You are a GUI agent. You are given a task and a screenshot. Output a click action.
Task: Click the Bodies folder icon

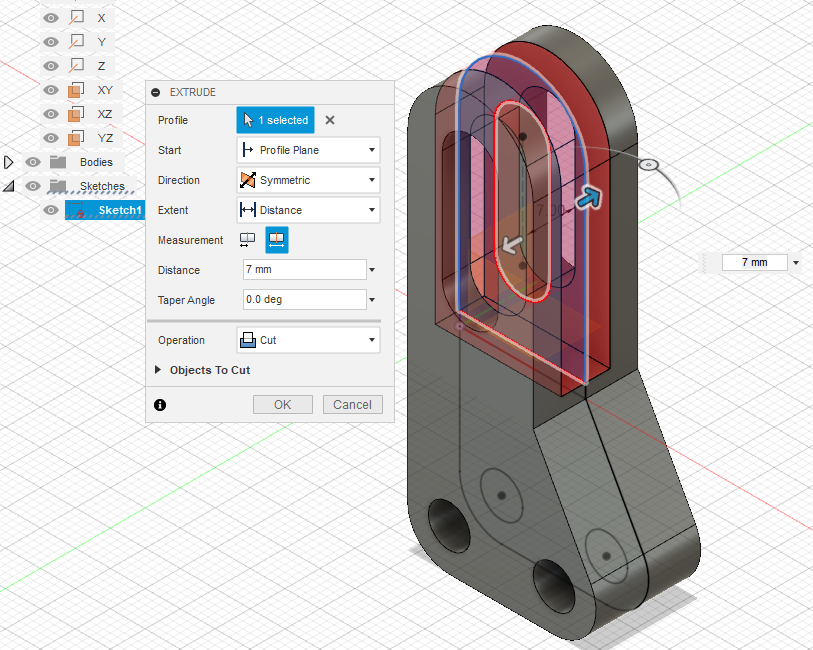[x=58, y=162]
